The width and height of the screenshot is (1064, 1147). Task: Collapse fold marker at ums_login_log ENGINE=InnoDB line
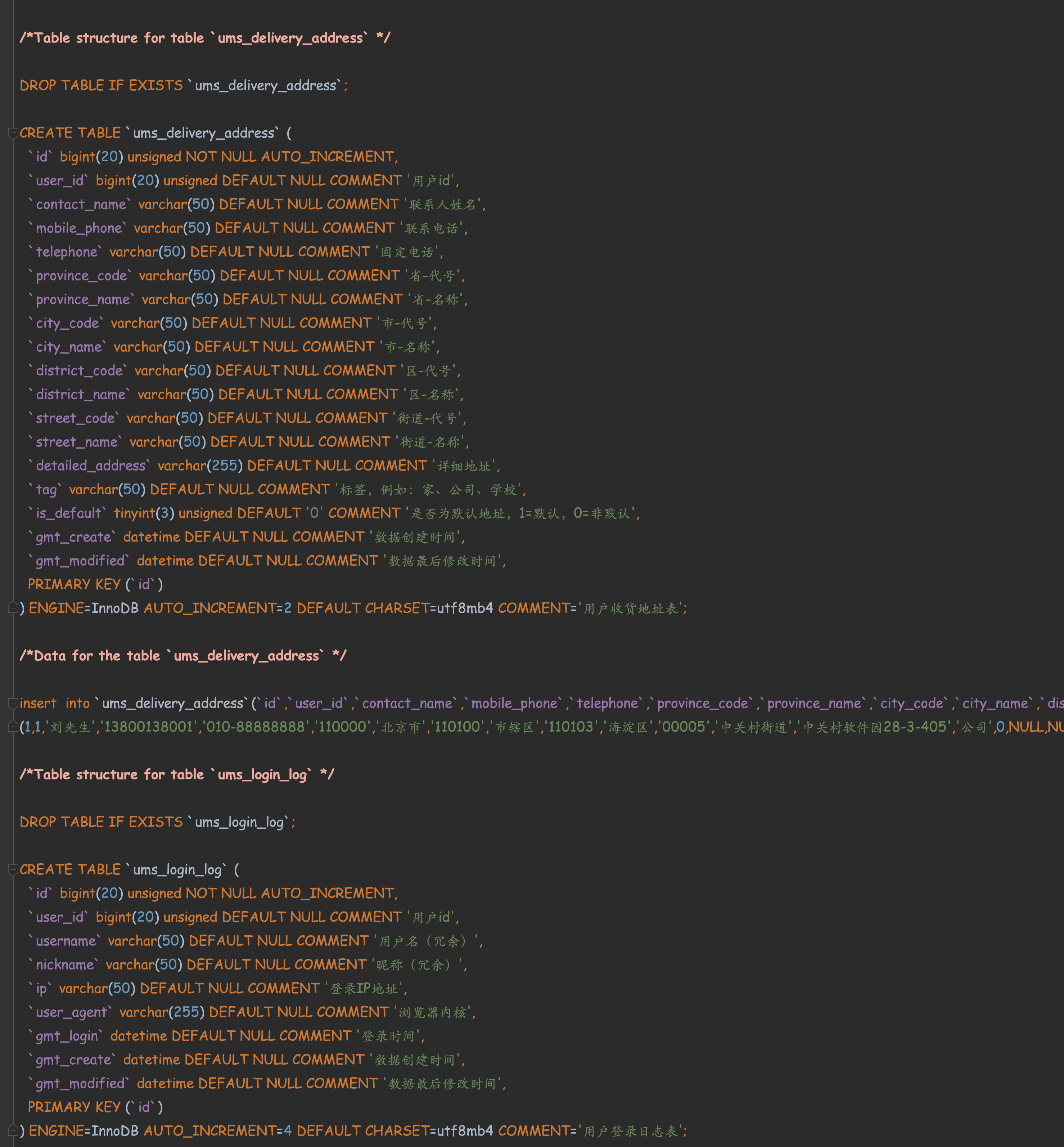pyautogui.click(x=13, y=1130)
